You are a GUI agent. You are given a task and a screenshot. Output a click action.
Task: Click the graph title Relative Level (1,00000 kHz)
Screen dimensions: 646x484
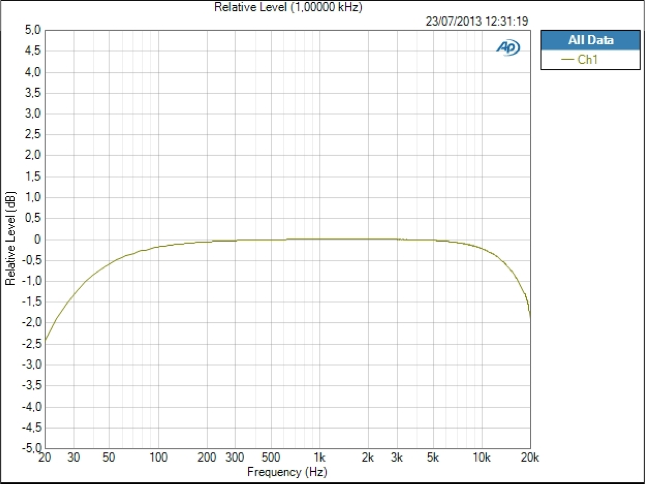pos(288,7)
